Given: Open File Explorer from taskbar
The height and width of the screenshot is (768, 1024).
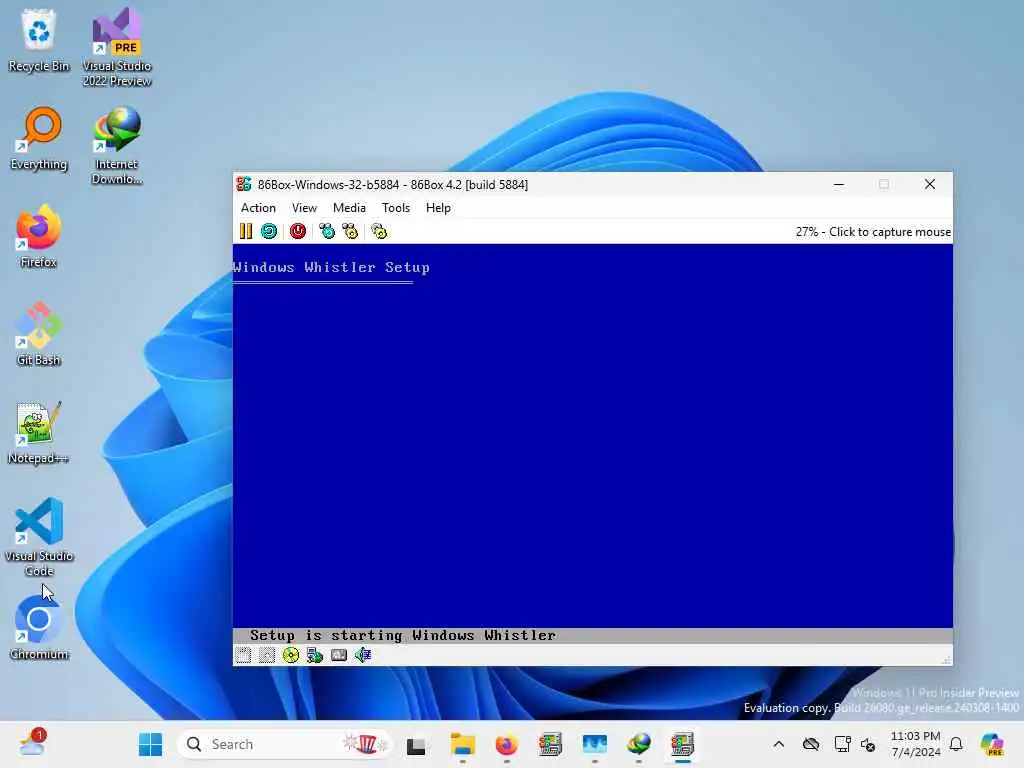Looking at the screenshot, I should pos(462,744).
